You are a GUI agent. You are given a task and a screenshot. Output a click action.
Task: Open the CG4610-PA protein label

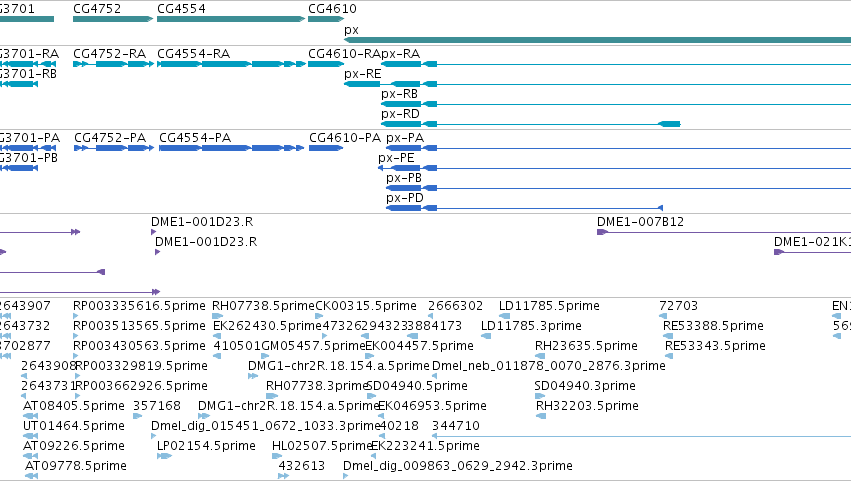click(345, 138)
